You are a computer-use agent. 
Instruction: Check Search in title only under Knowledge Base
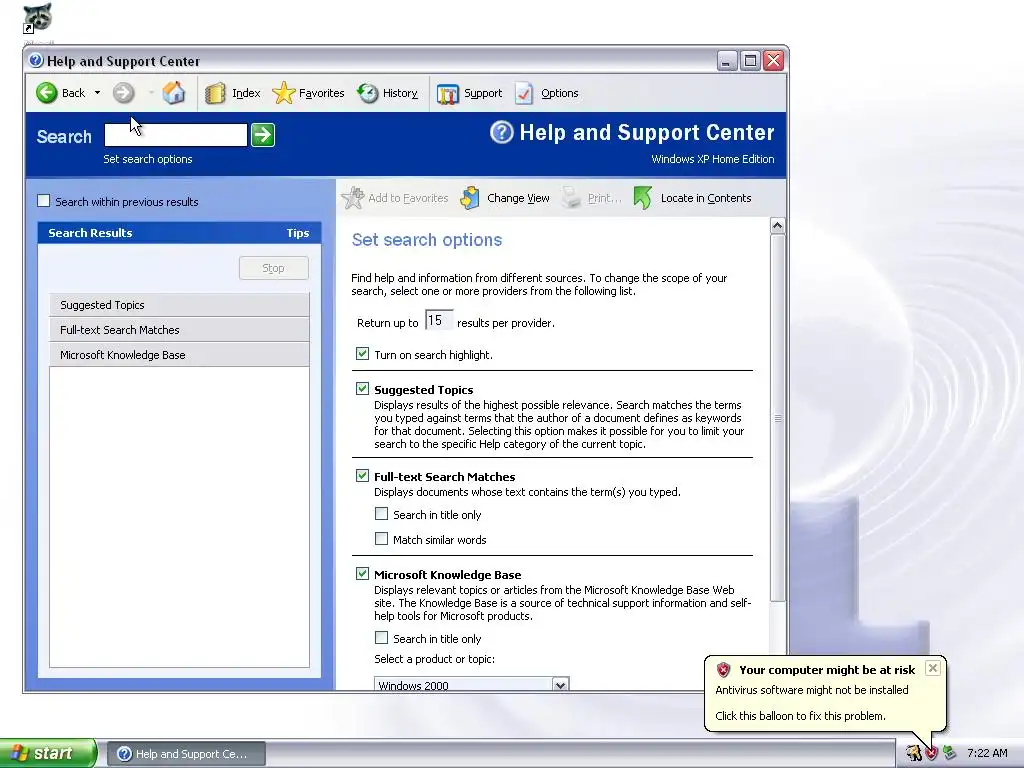coord(381,638)
